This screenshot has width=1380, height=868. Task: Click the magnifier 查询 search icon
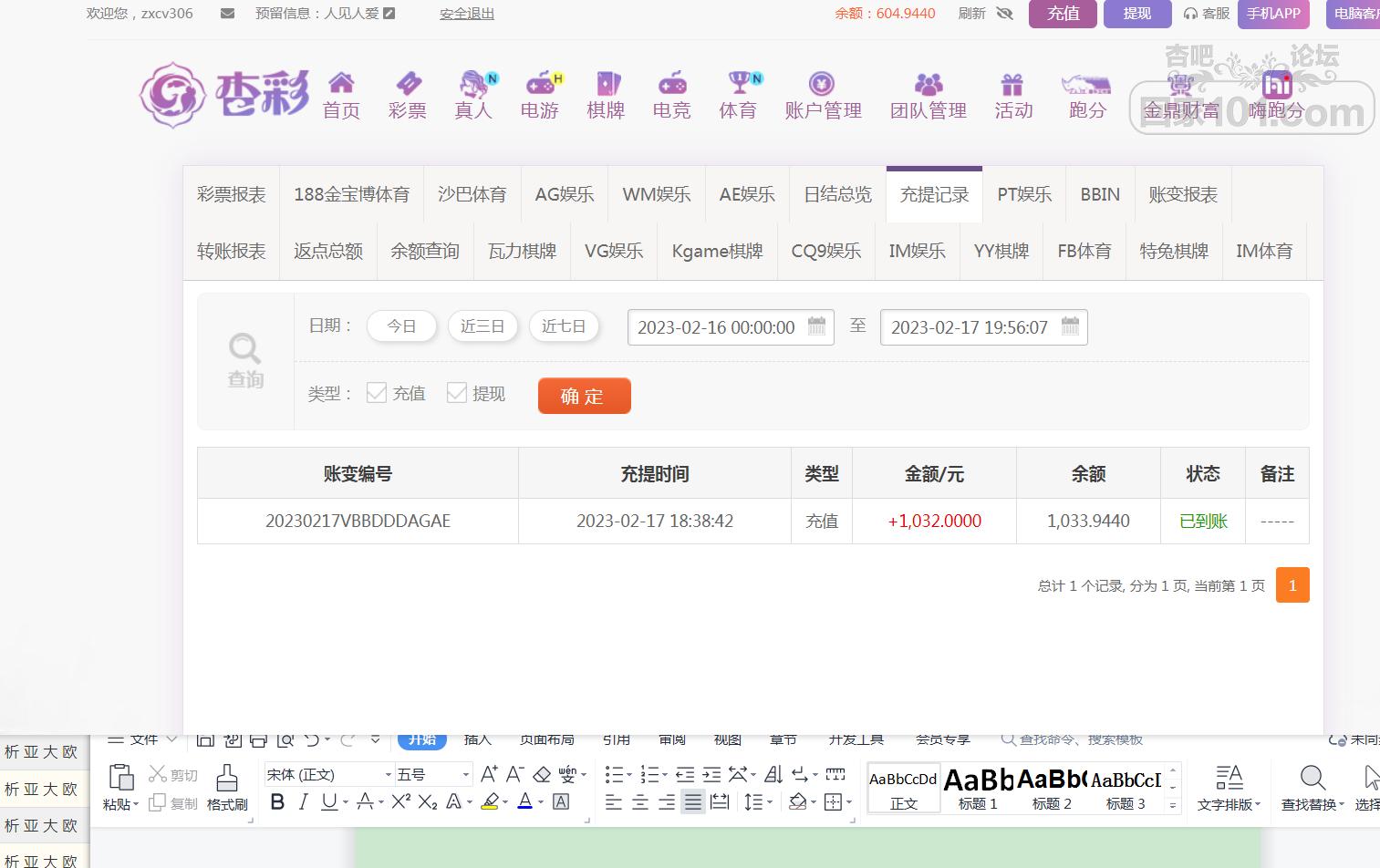pos(244,349)
